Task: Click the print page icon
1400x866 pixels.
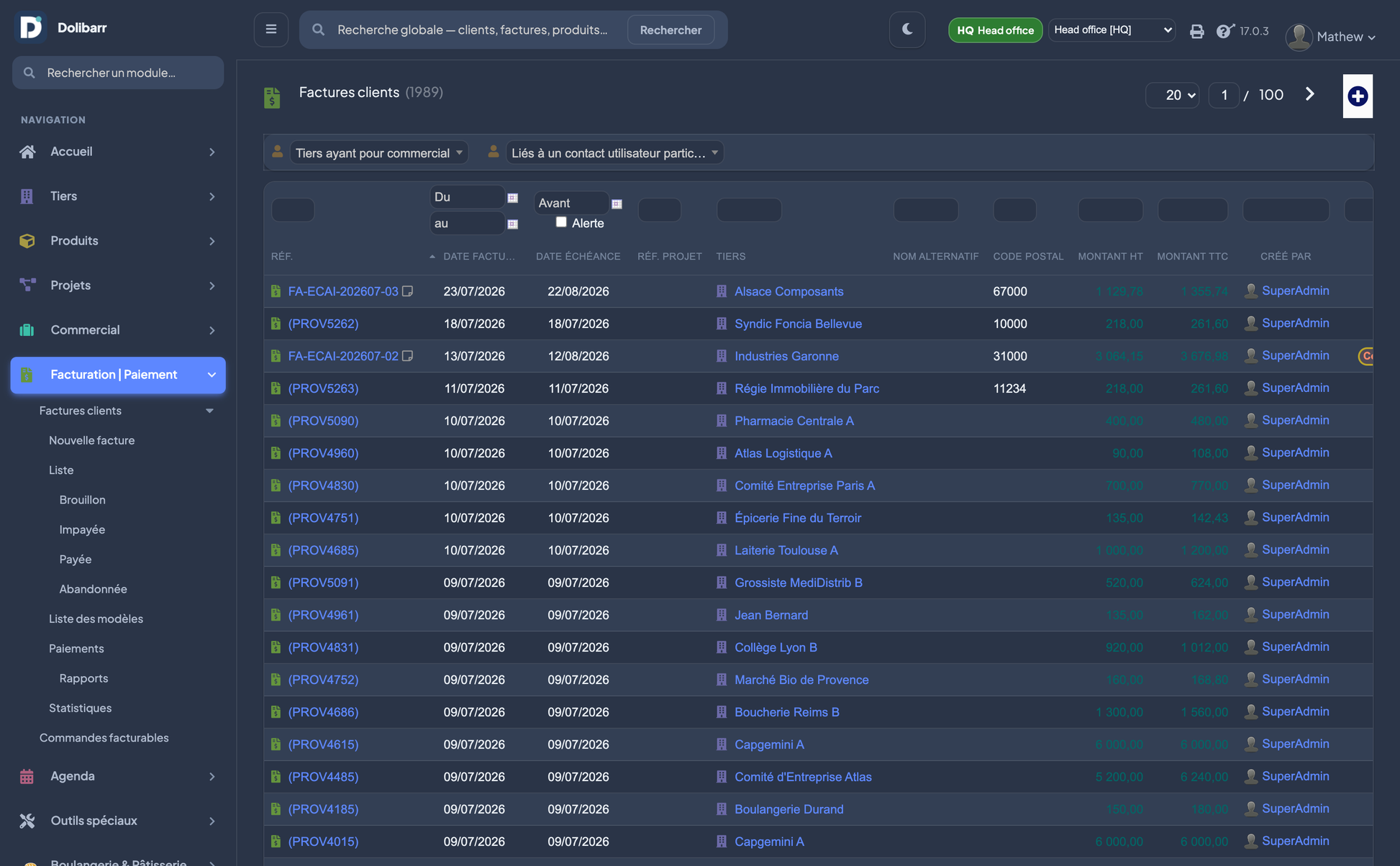Action: pyautogui.click(x=1196, y=31)
